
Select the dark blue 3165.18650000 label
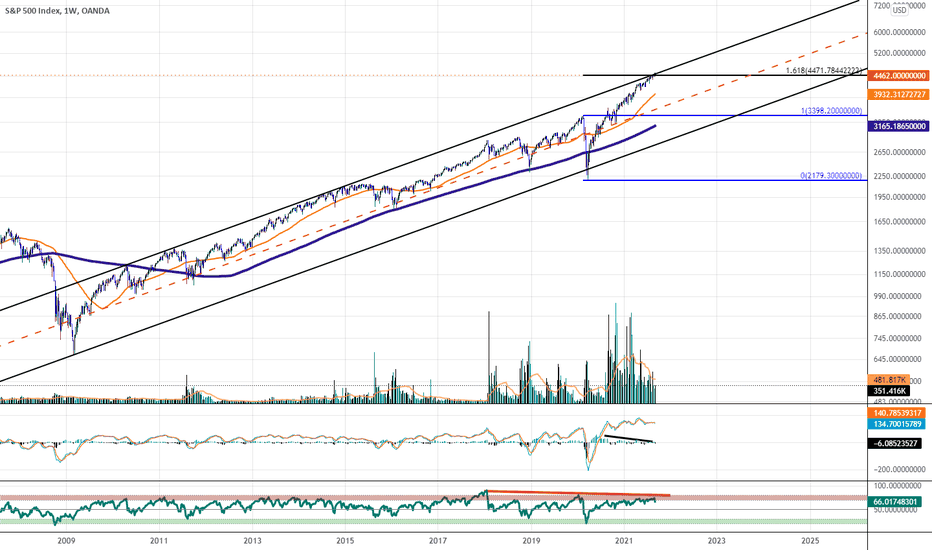click(898, 126)
